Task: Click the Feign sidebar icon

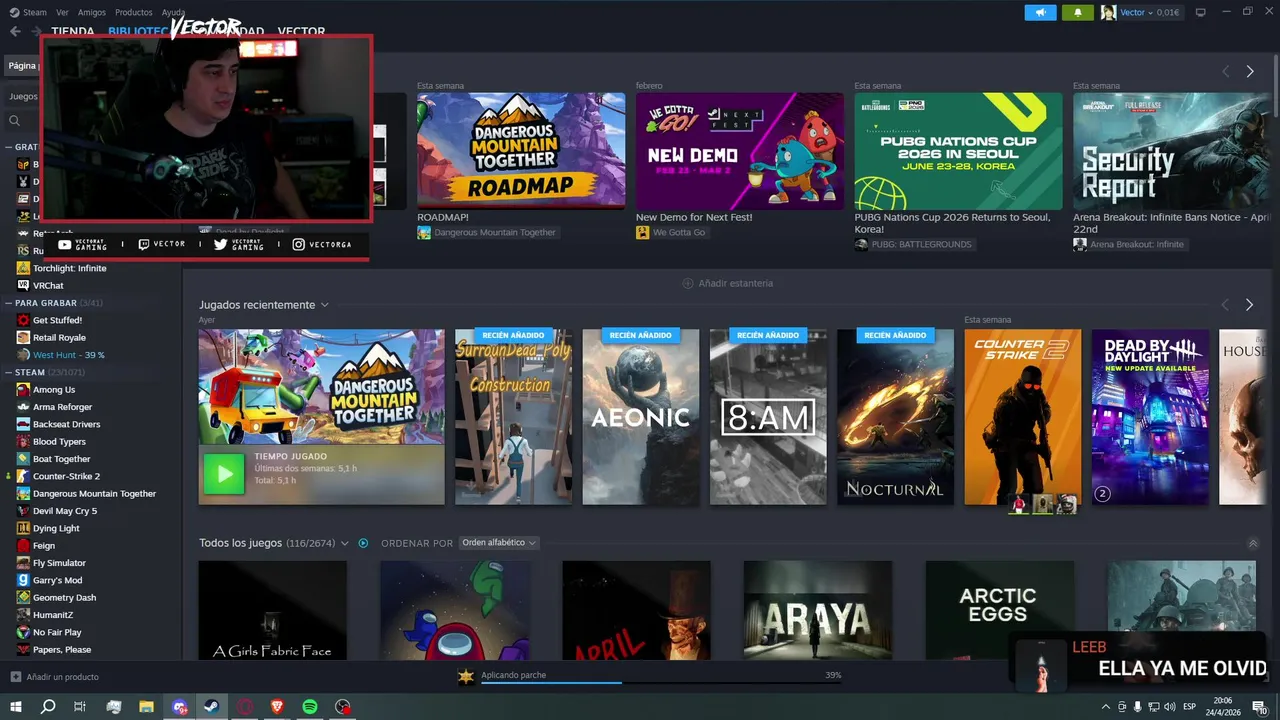Action: (23, 545)
